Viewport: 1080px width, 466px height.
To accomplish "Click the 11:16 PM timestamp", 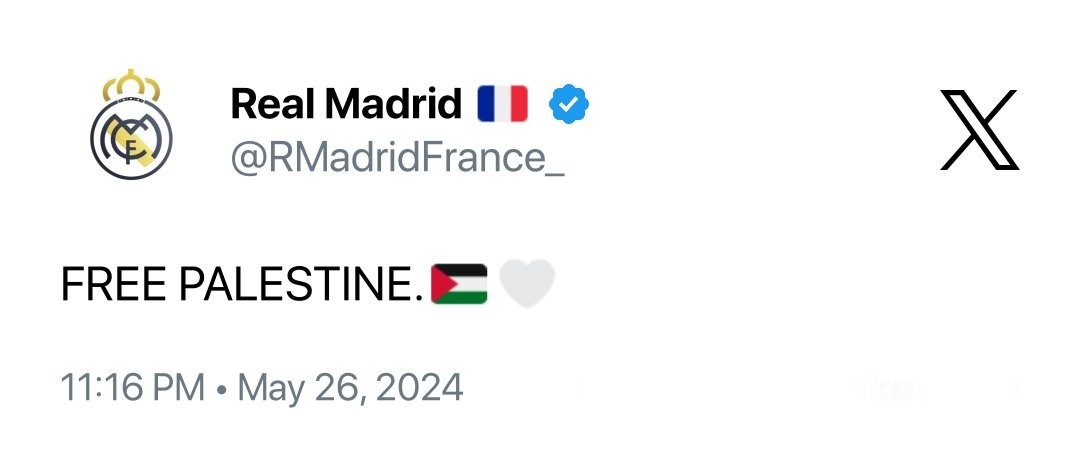I will (x=133, y=387).
